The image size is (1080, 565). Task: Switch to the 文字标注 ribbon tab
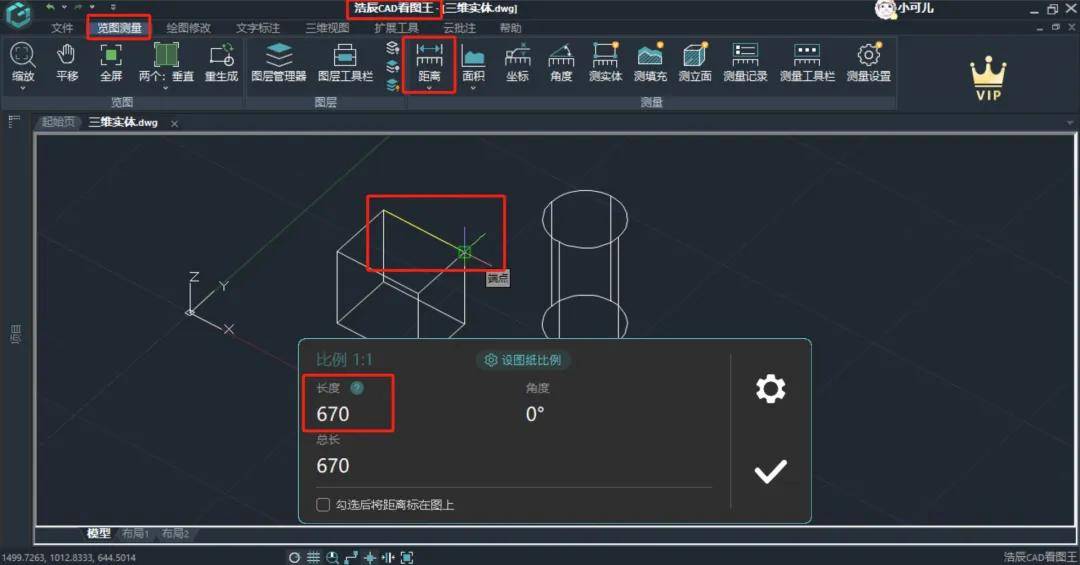coord(258,28)
